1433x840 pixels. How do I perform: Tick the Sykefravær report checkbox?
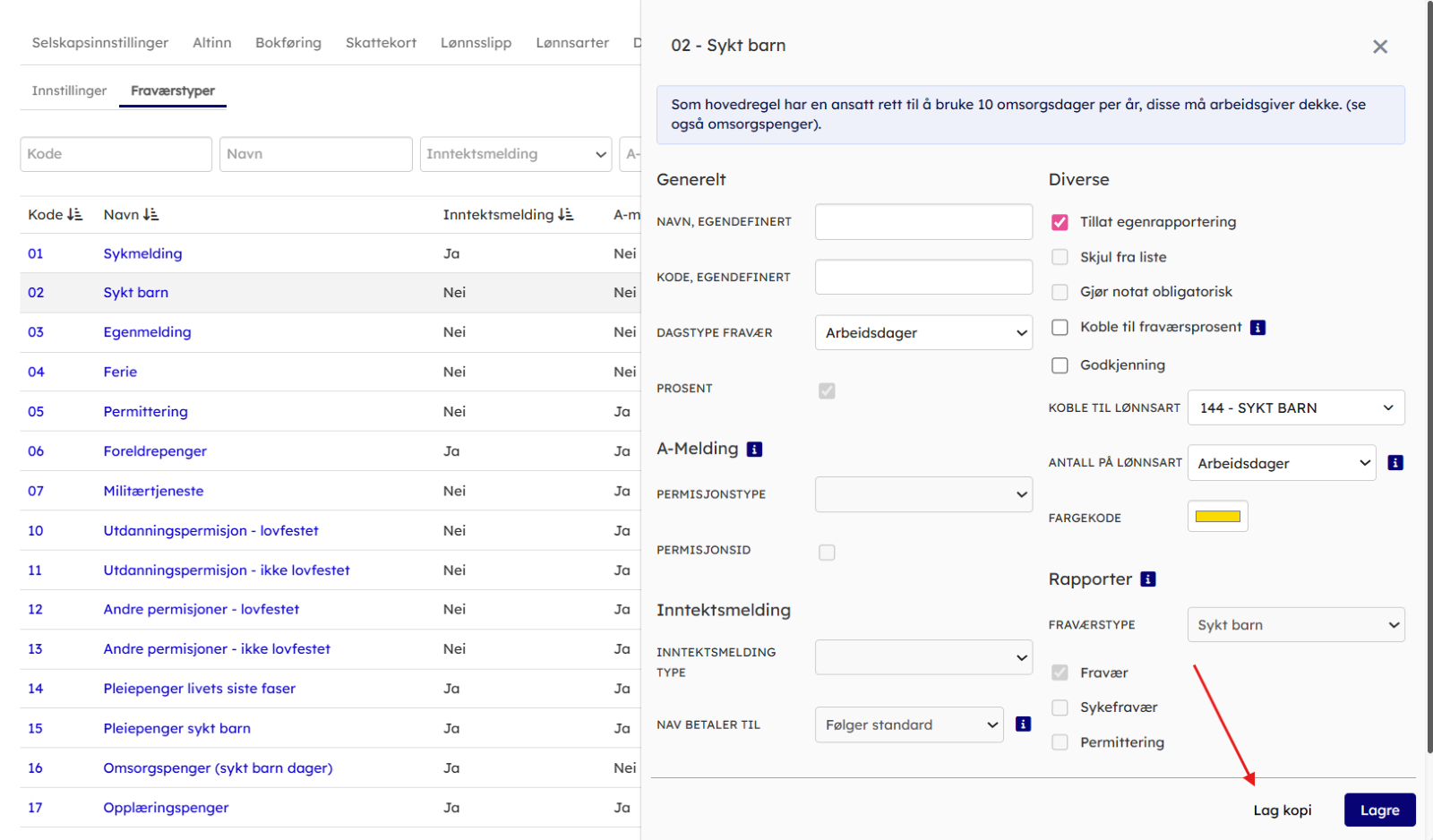coord(1060,707)
